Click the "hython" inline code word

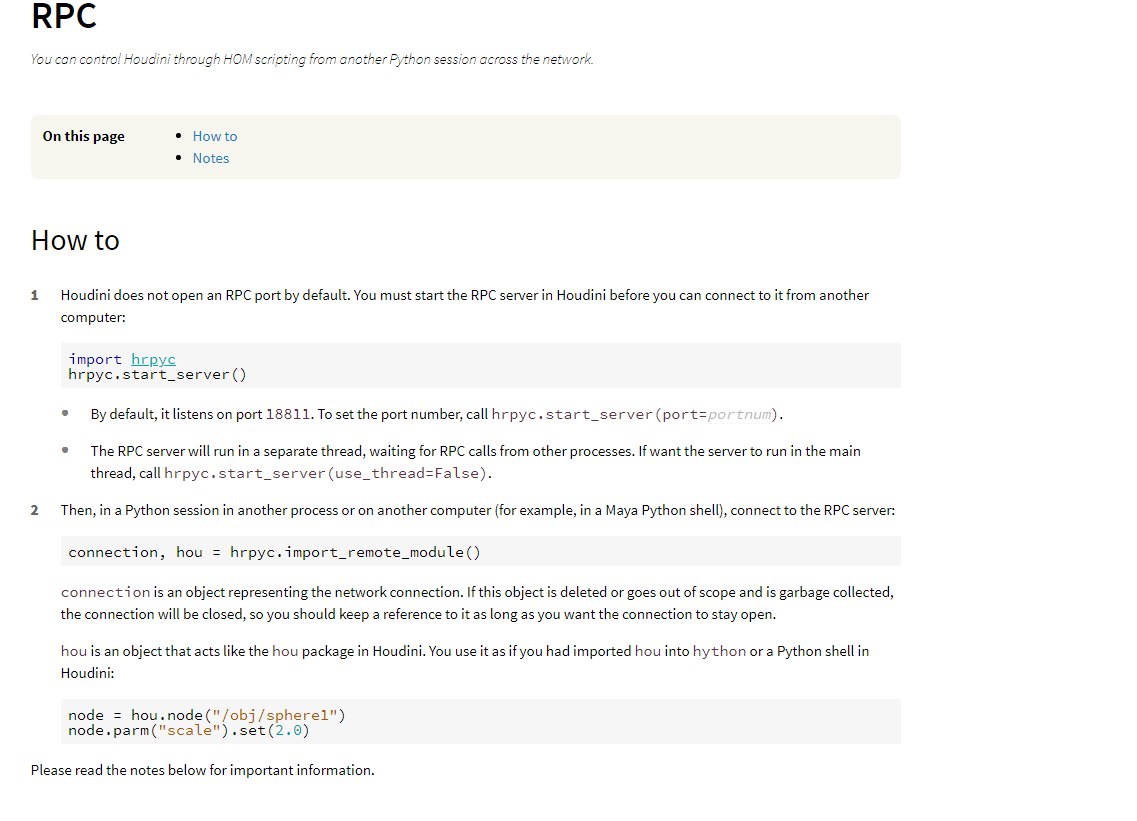tap(719, 651)
